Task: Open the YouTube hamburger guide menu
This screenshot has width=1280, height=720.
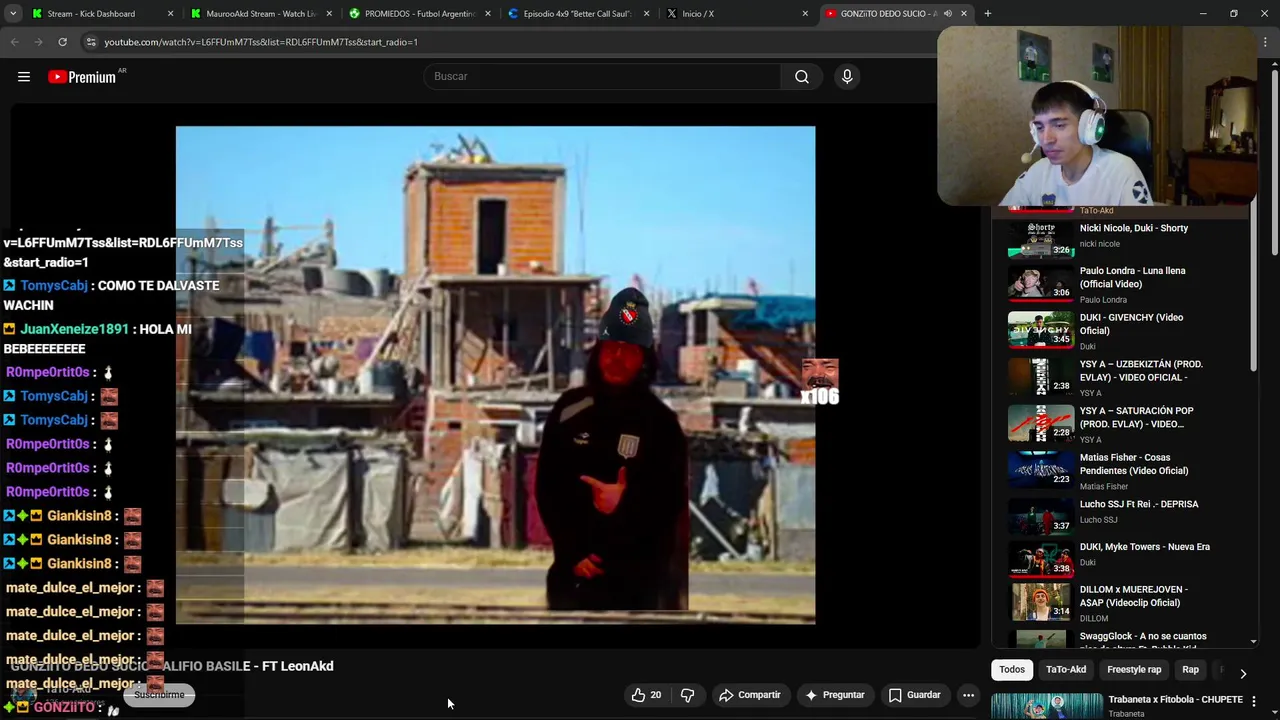Action: (x=24, y=77)
